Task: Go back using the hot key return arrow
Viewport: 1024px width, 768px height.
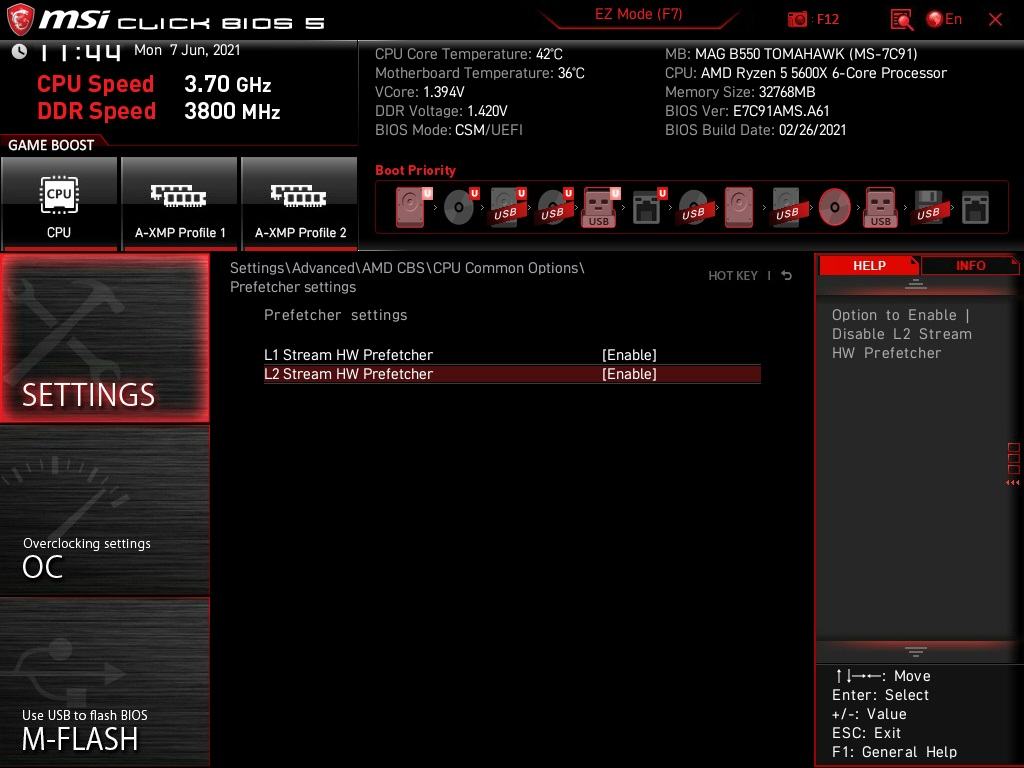Action: pyautogui.click(x=787, y=276)
